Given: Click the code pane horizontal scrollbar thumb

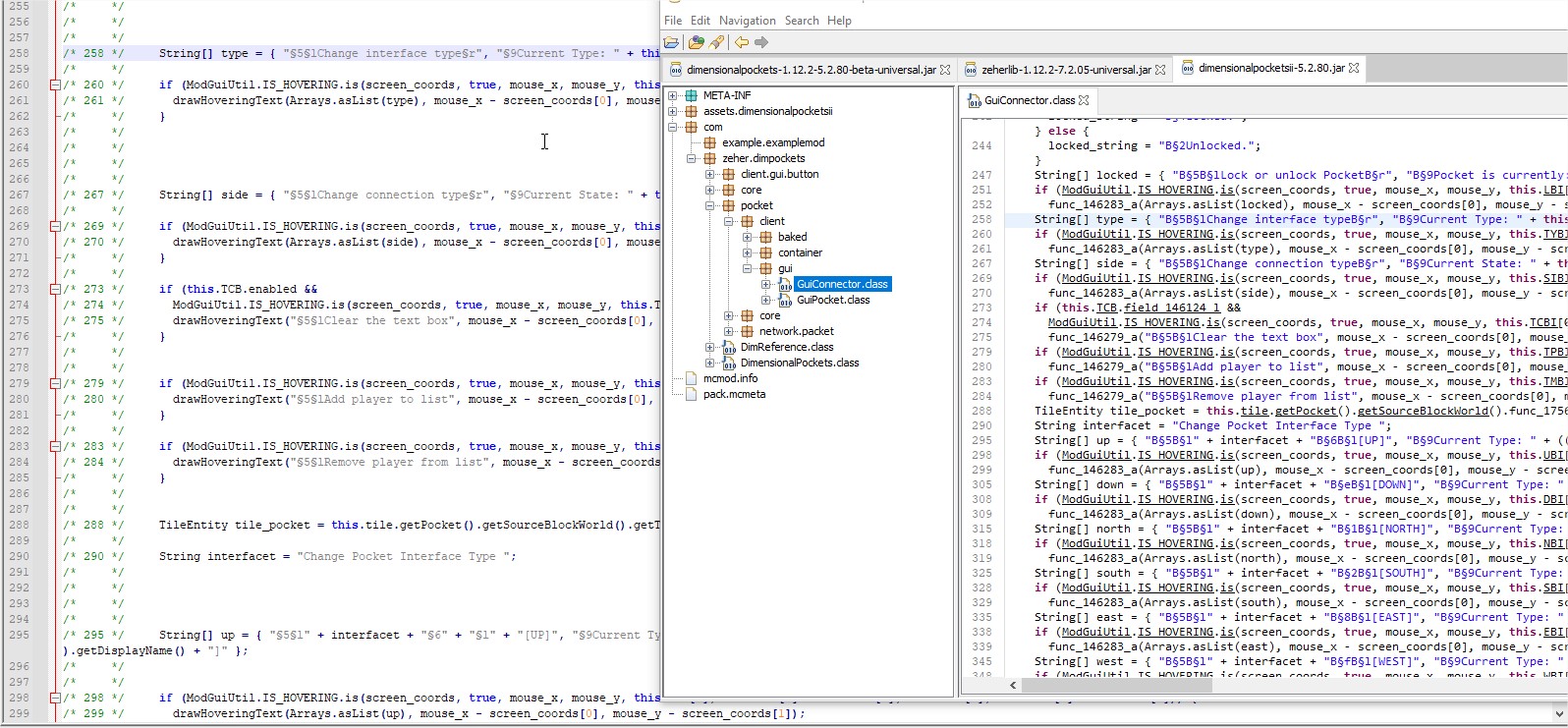Looking at the screenshot, I should tap(1116, 685).
